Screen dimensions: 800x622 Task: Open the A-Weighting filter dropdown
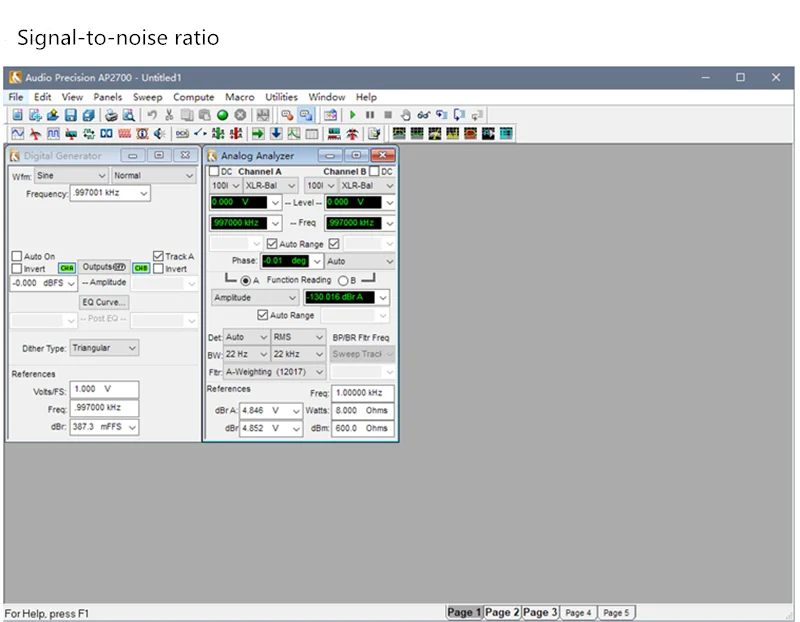[274, 372]
